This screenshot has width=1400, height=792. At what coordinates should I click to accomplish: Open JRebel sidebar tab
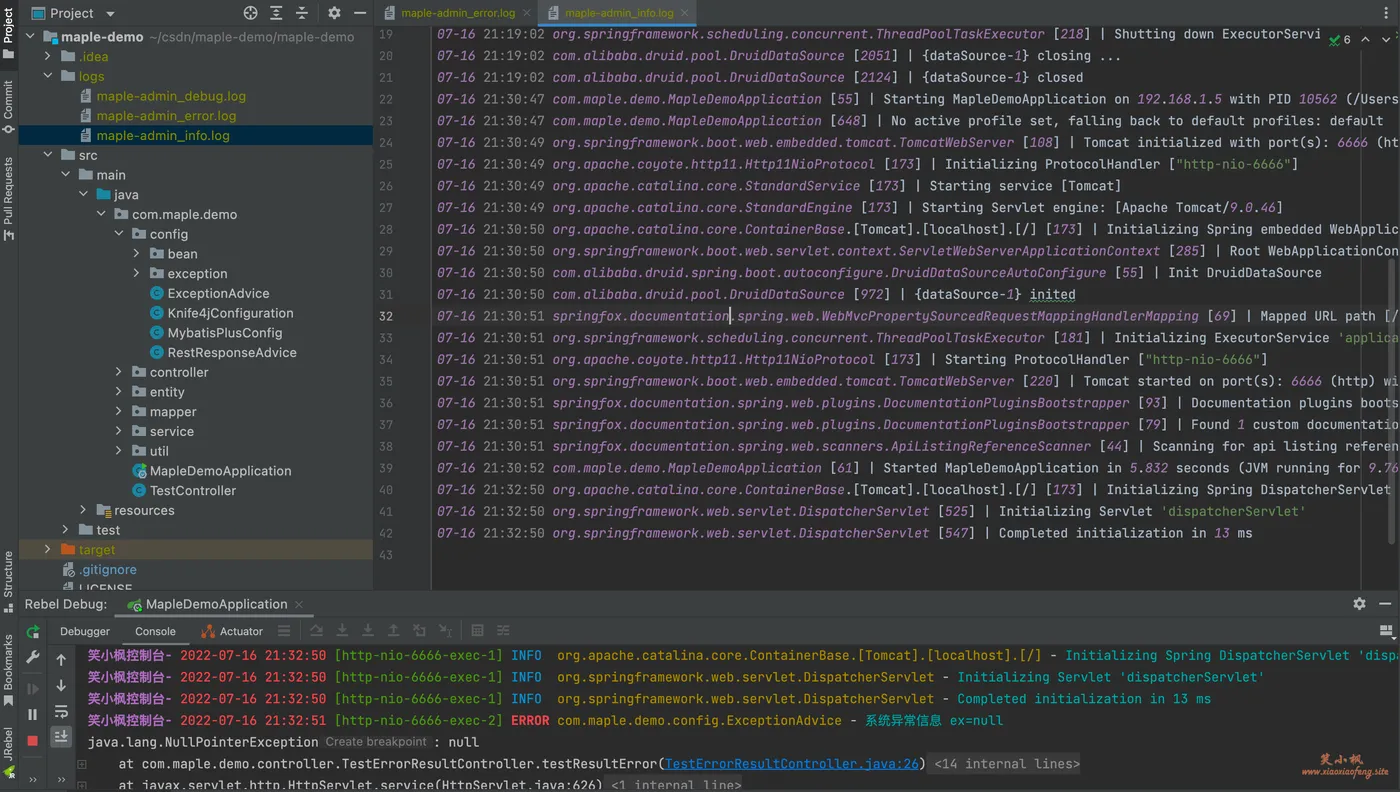[x=8, y=755]
